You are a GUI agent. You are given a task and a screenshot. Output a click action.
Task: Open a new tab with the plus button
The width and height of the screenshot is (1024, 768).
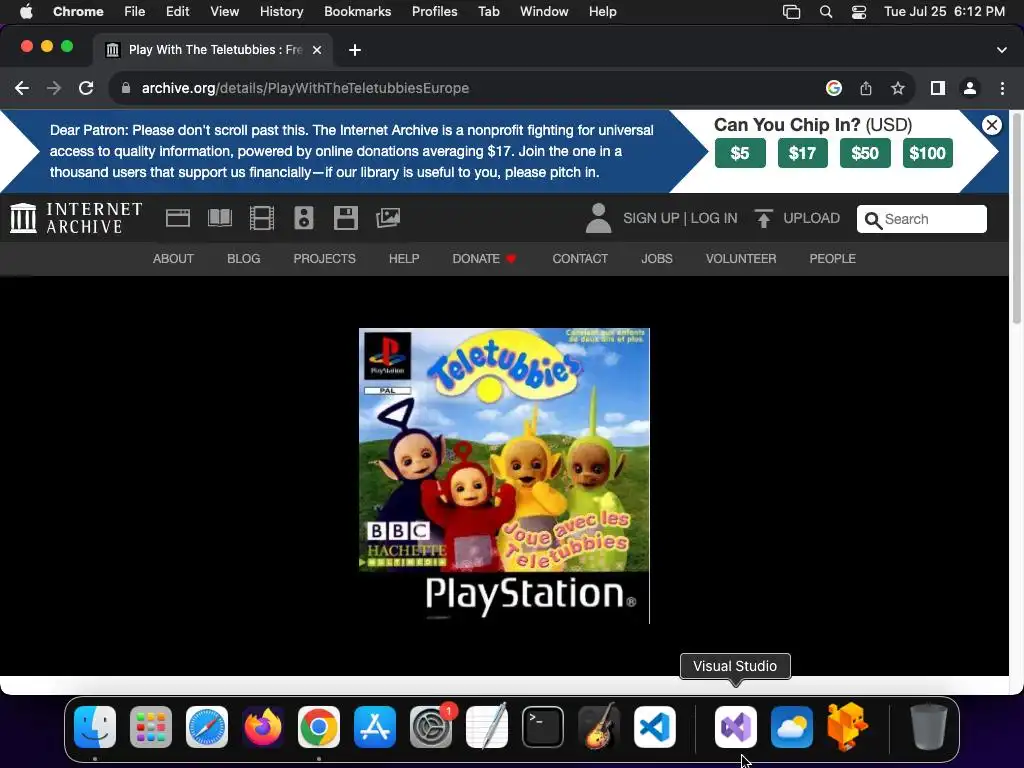click(355, 50)
